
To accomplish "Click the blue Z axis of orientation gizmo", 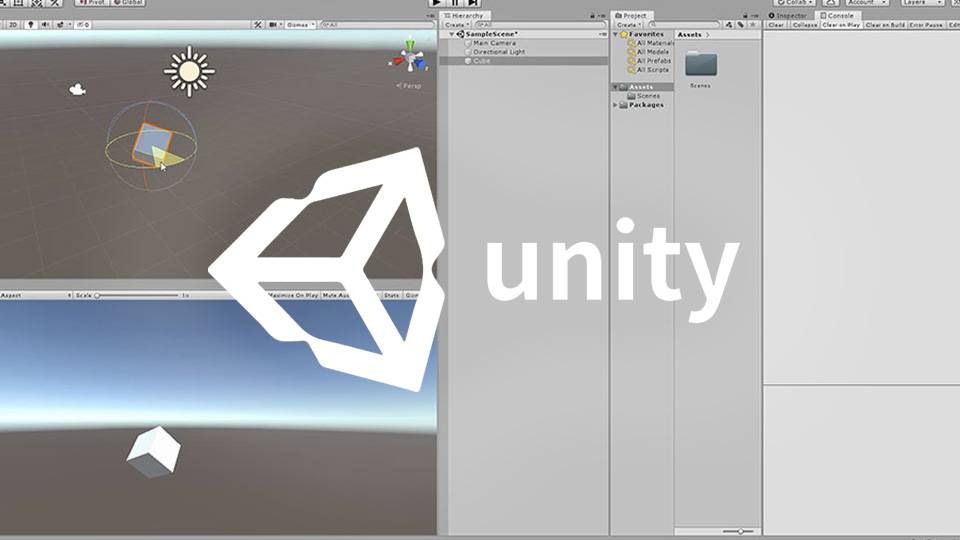I will 421,64.
